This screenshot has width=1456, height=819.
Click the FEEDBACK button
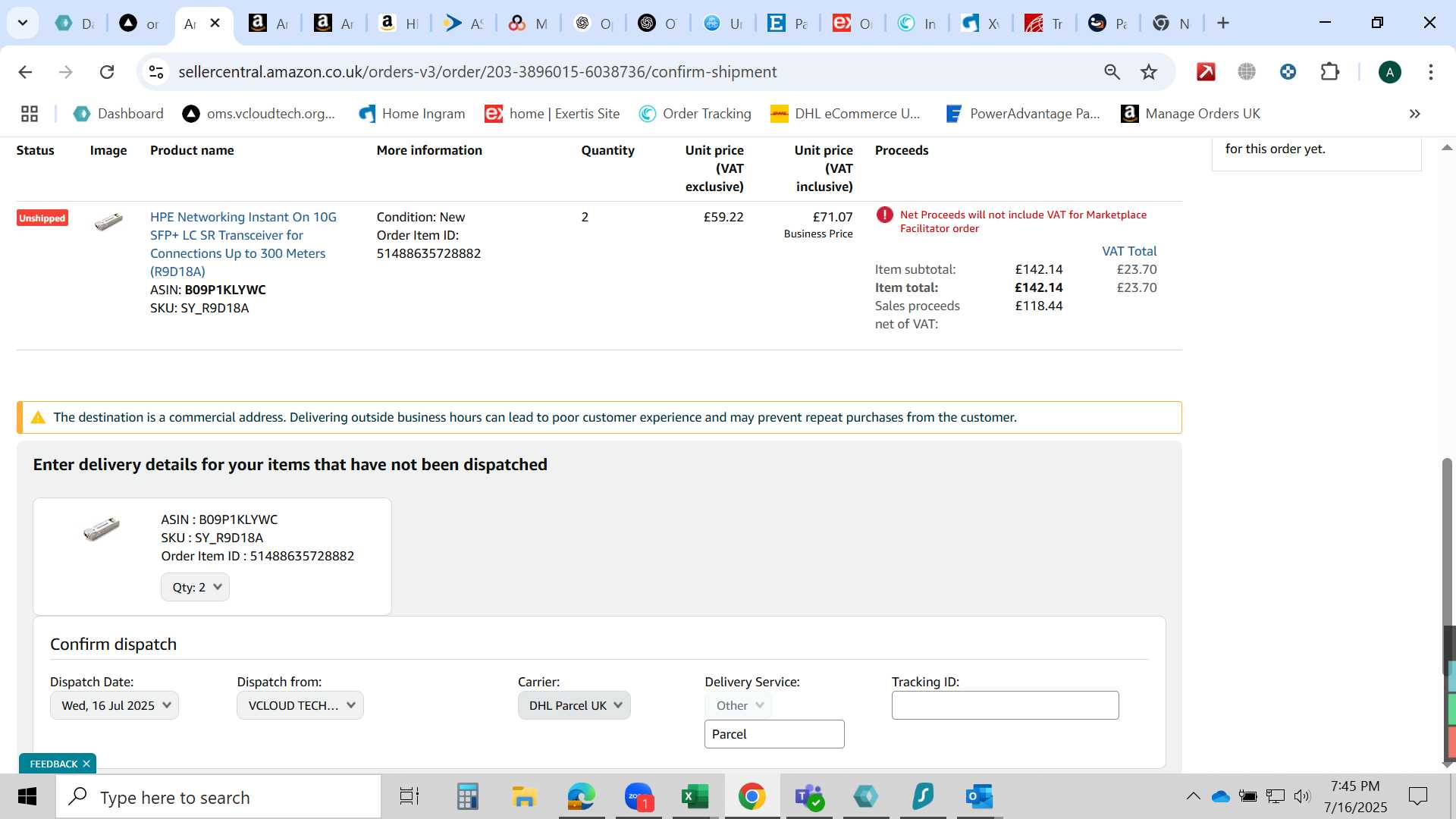(x=53, y=764)
